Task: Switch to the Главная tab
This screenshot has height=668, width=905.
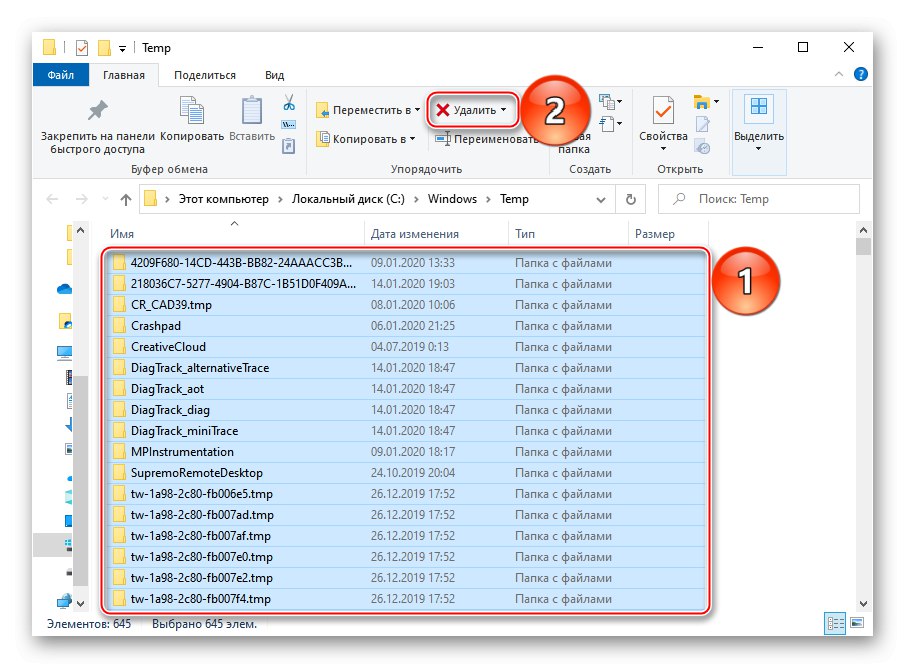Action: pos(124,75)
